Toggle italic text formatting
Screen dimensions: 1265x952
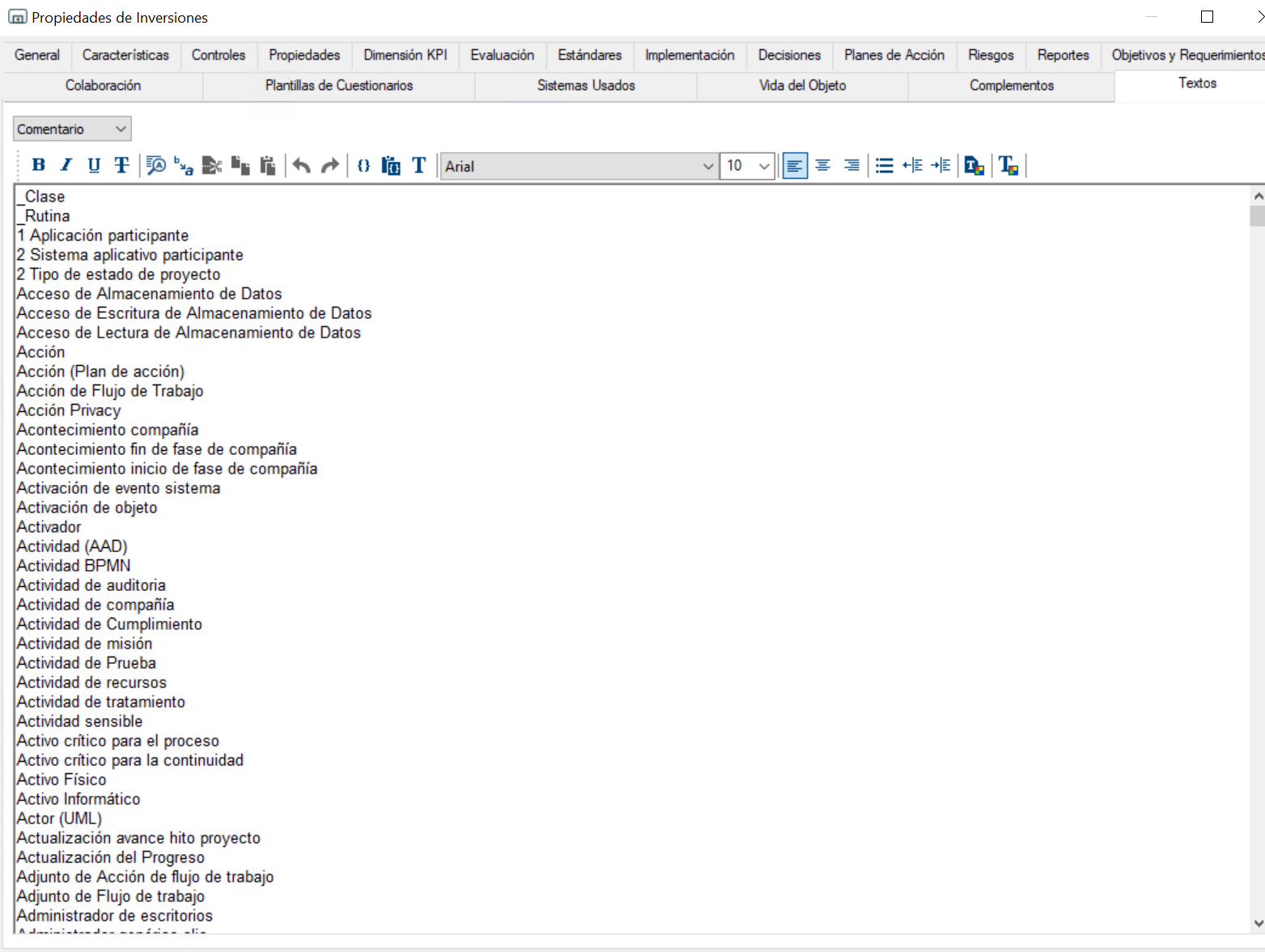66,165
